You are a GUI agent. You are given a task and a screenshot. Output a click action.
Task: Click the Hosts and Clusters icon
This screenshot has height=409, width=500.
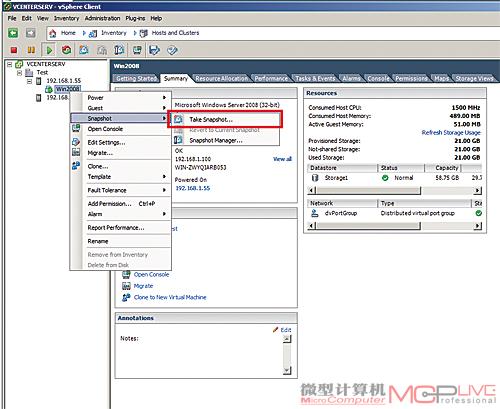pyautogui.click(x=143, y=33)
